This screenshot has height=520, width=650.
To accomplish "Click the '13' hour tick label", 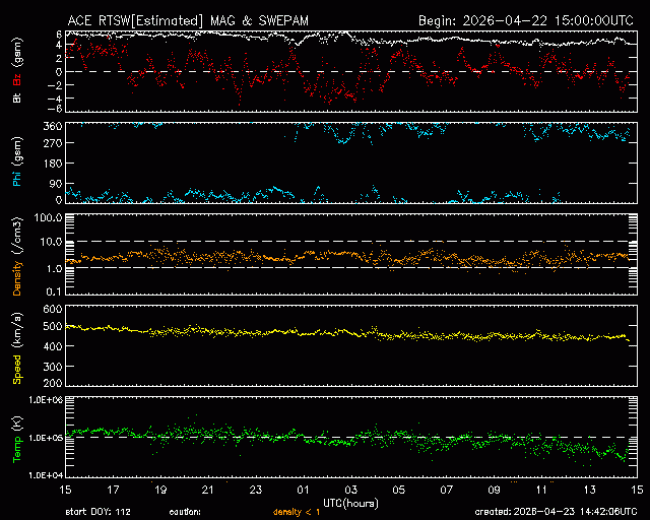I will 589,490.
